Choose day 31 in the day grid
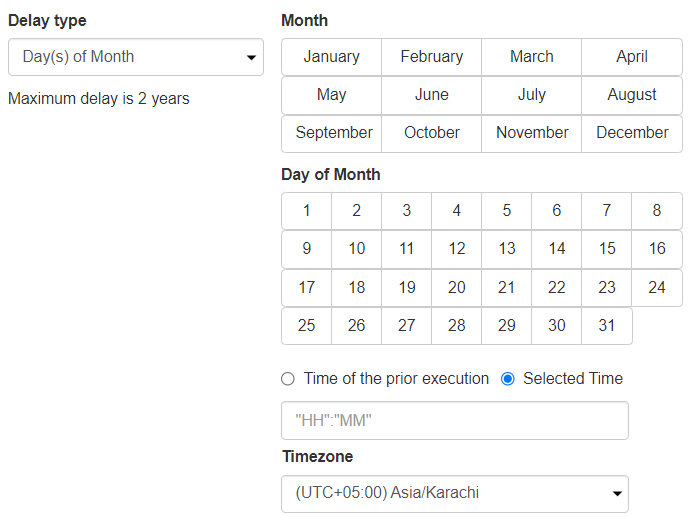690x517 pixels. point(607,326)
